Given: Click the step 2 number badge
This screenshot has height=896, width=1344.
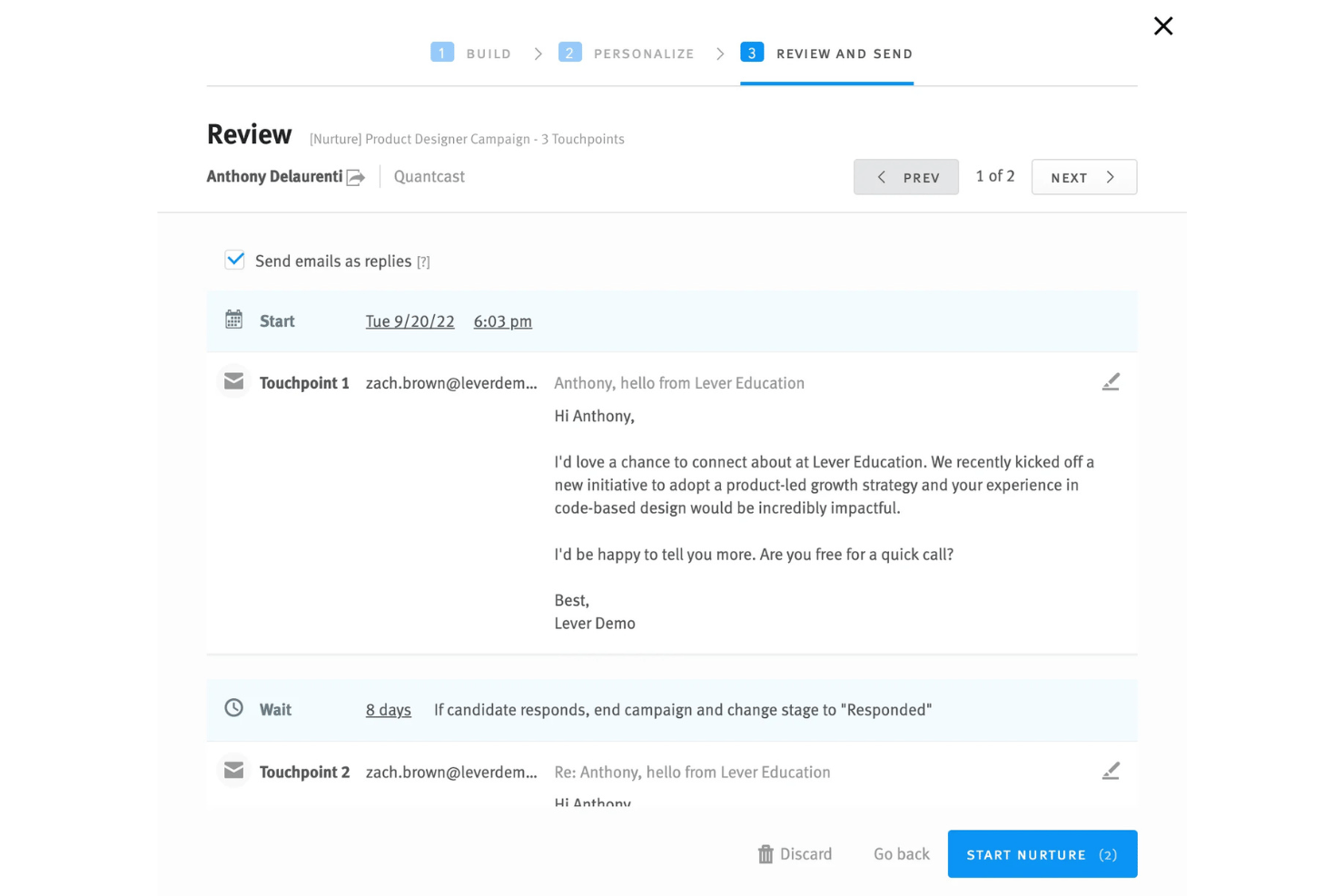Looking at the screenshot, I should (x=569, y=53).
